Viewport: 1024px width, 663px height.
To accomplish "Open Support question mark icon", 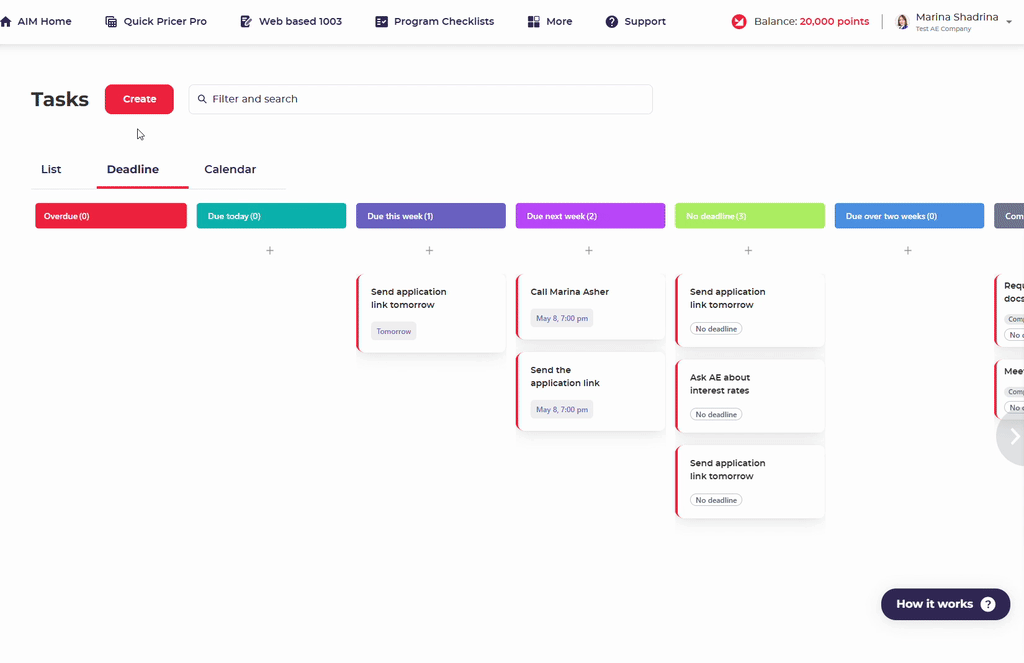I will (x=611, y=22).
